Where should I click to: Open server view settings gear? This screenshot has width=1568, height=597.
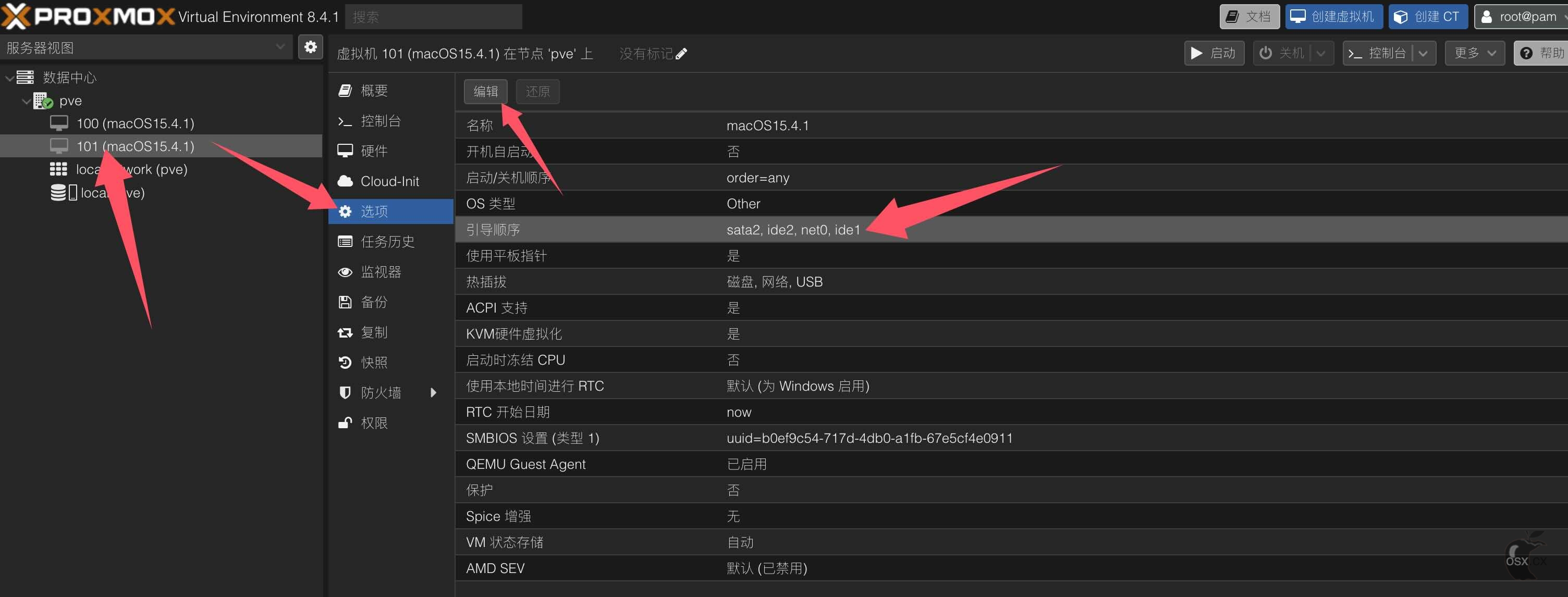click(311, 47)
